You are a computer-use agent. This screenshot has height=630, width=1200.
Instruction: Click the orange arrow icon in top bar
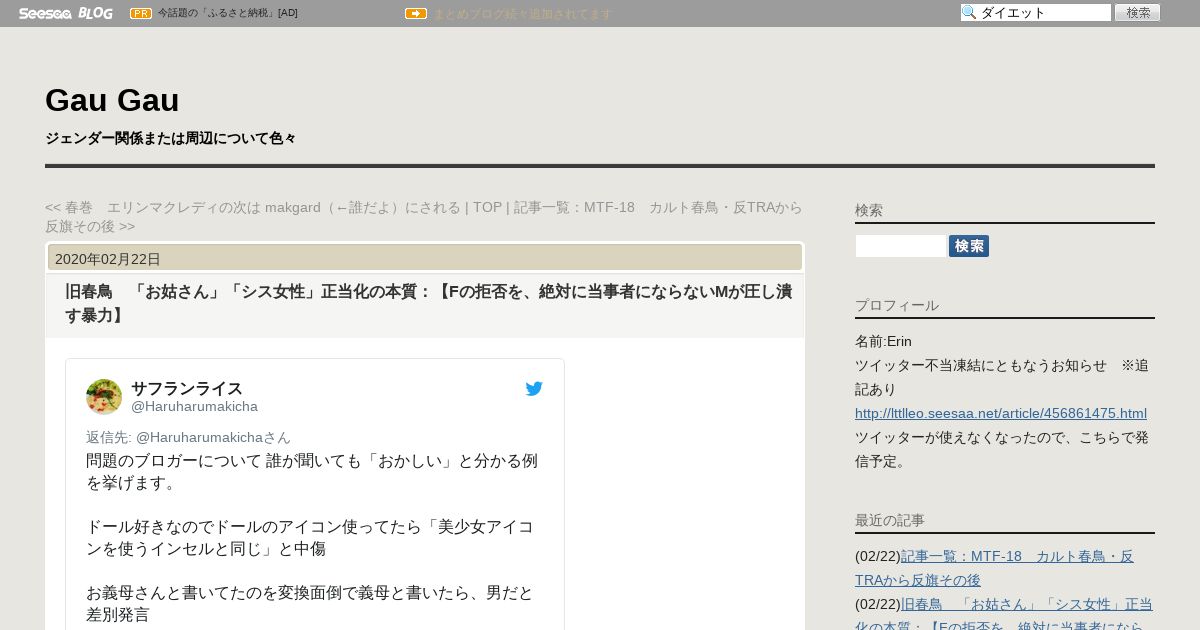coord(416,13)
